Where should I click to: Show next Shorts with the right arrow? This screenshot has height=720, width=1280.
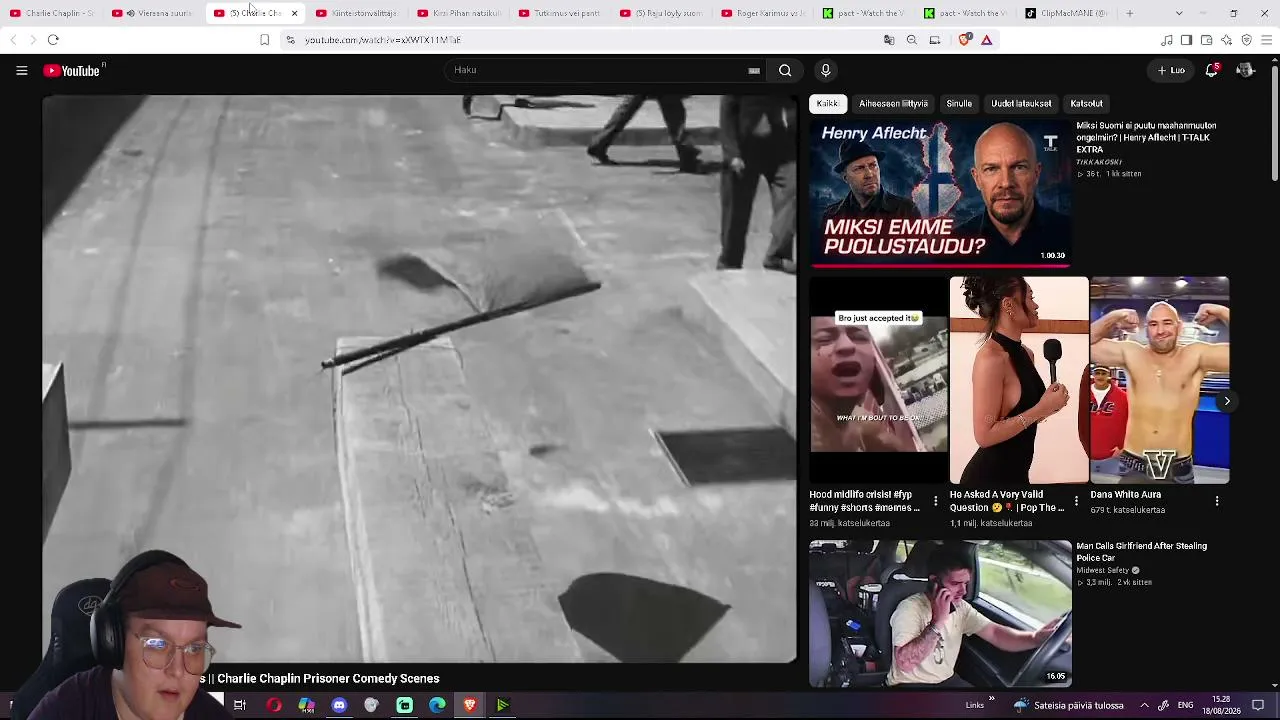click(x=1227, y=401)
